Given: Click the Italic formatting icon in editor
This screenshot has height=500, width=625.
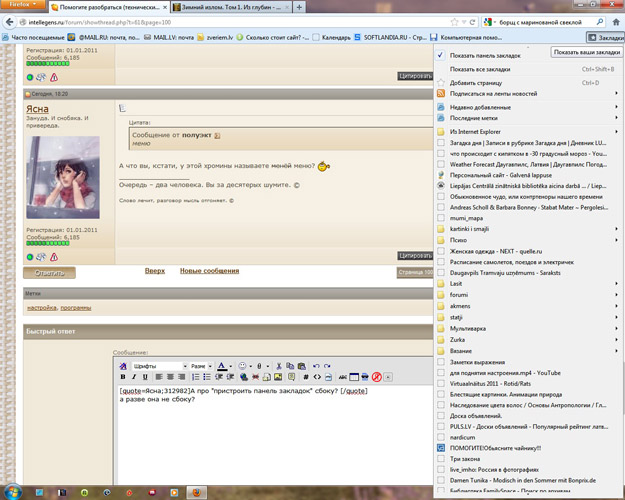Looking at the screenshot, I should (135, 377).
